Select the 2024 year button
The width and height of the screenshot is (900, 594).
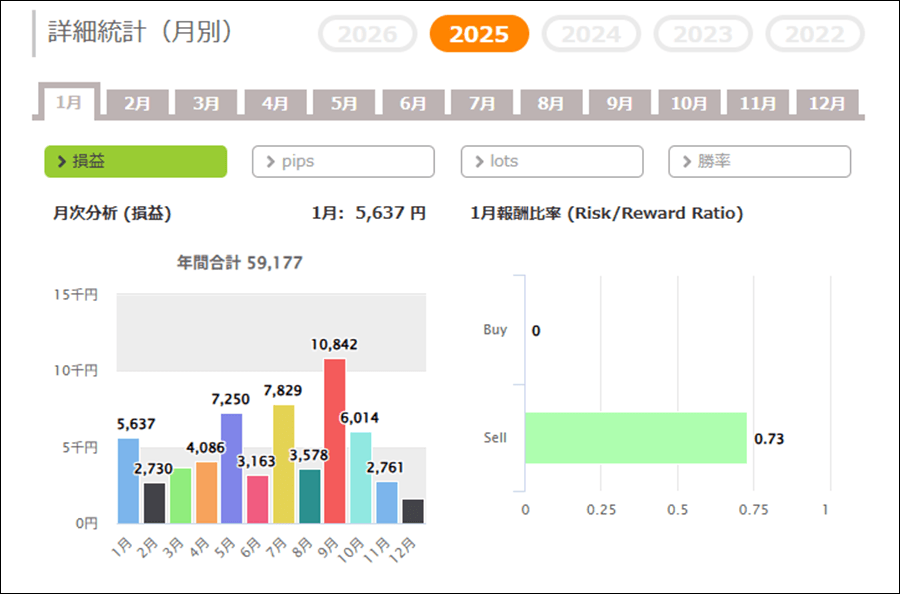coord(591,34)
